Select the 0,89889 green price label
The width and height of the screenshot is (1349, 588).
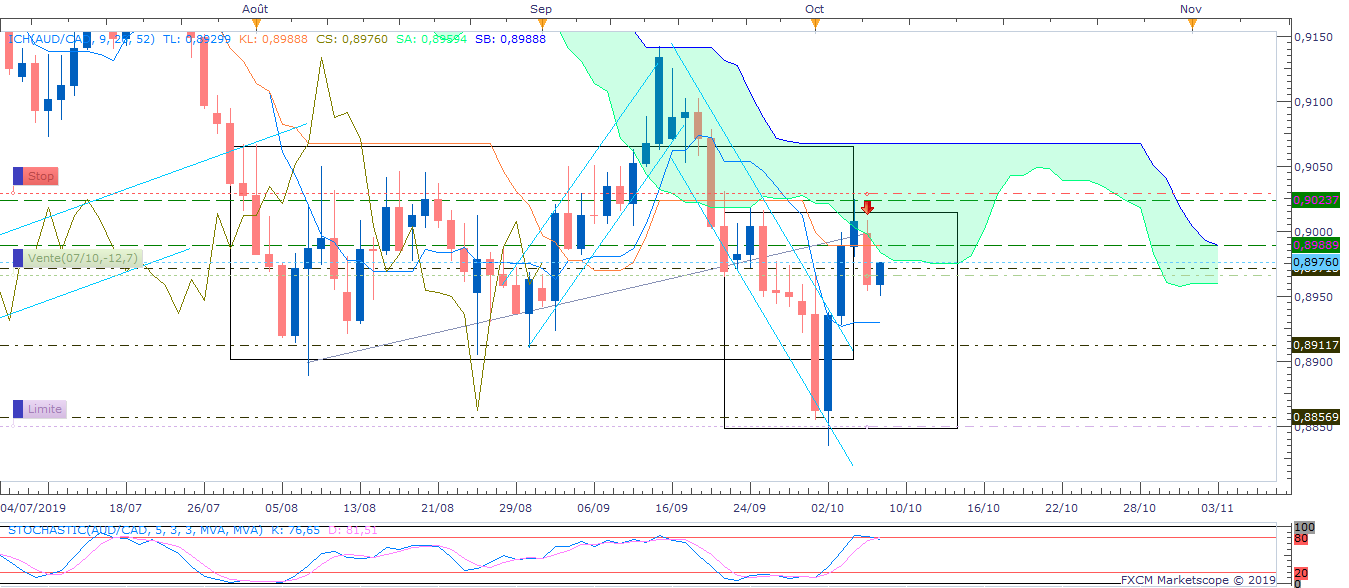coord(1316,245)
